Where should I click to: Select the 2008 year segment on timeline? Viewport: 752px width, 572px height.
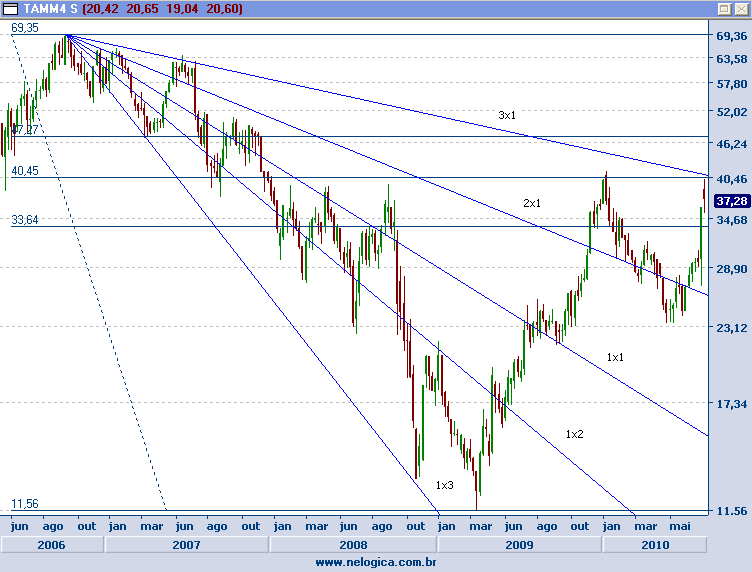pyautogui.click(x=352, y=545)
